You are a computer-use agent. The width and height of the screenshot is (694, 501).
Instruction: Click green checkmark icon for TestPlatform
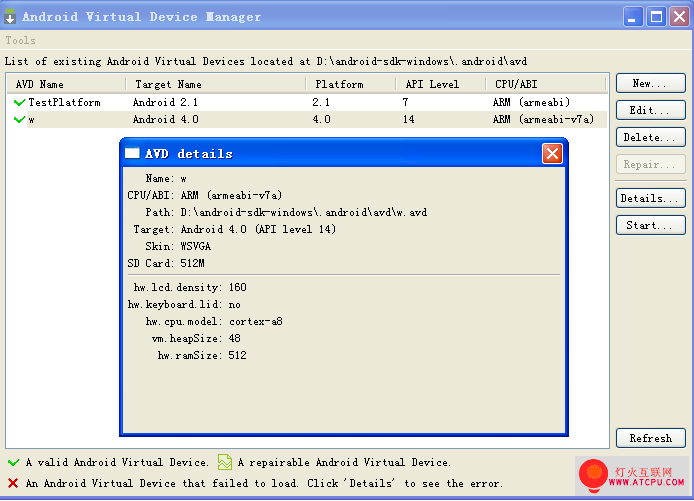19,103
